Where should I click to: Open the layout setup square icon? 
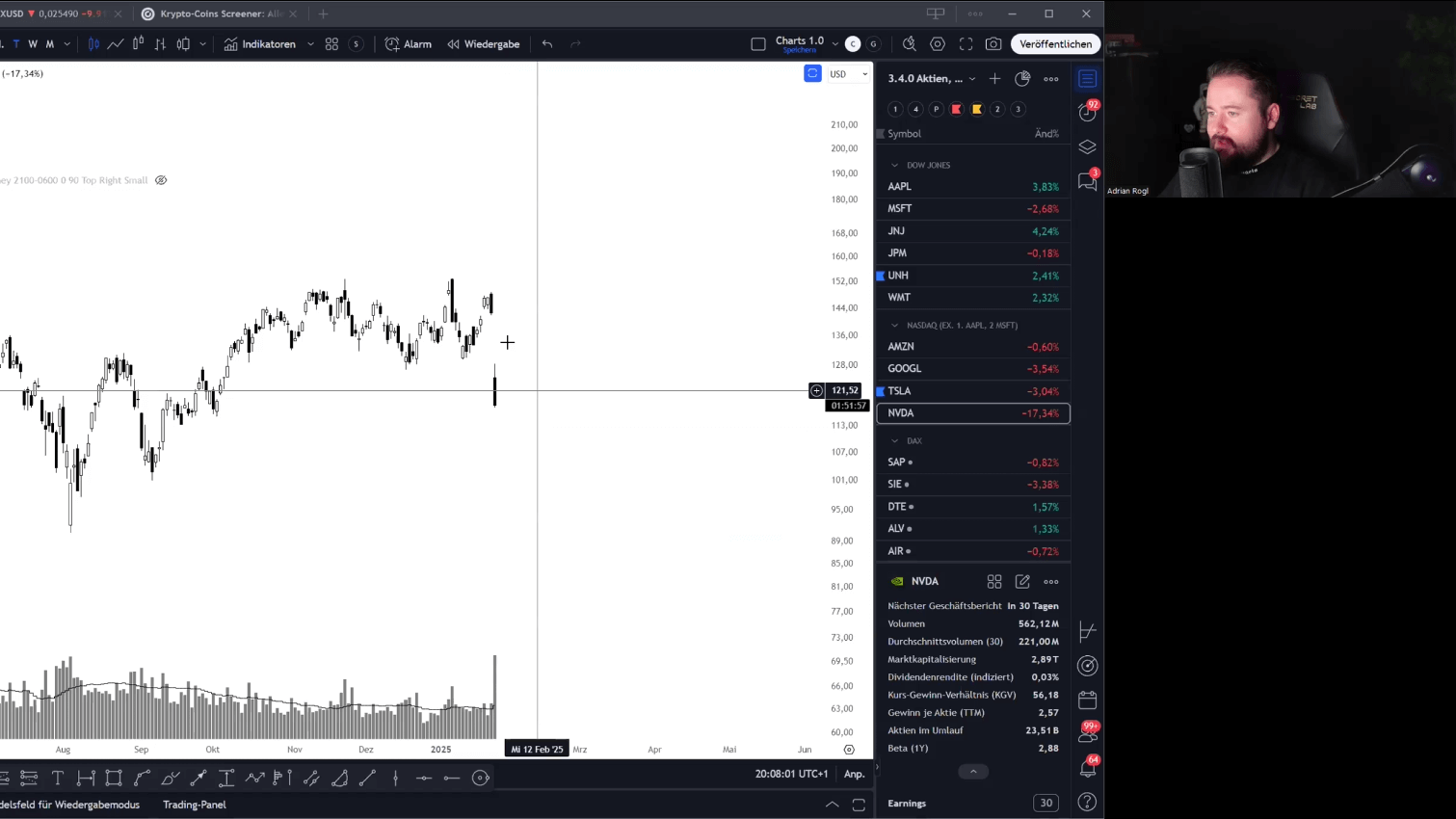(x=758, y=44)
